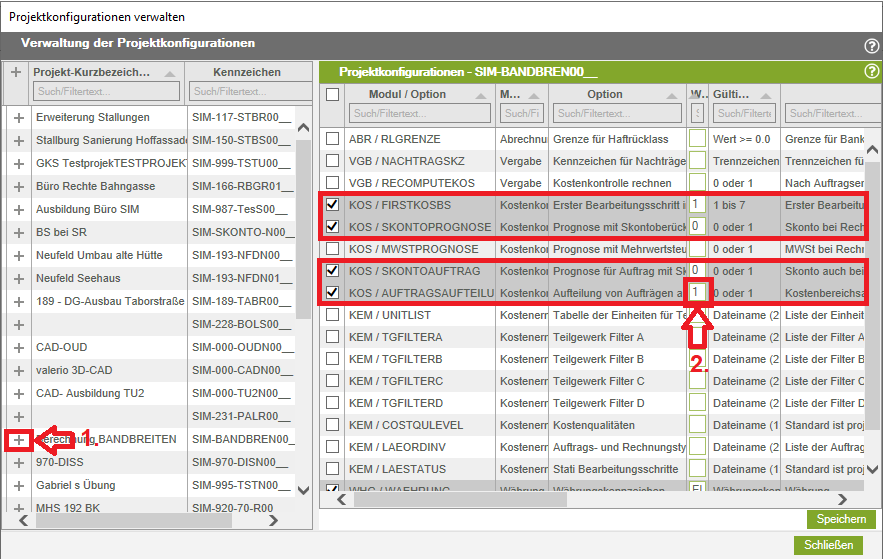Check the ABR / RLGRENZE row
This screenshot has width=883, height=559.
(x=332, y=139)
